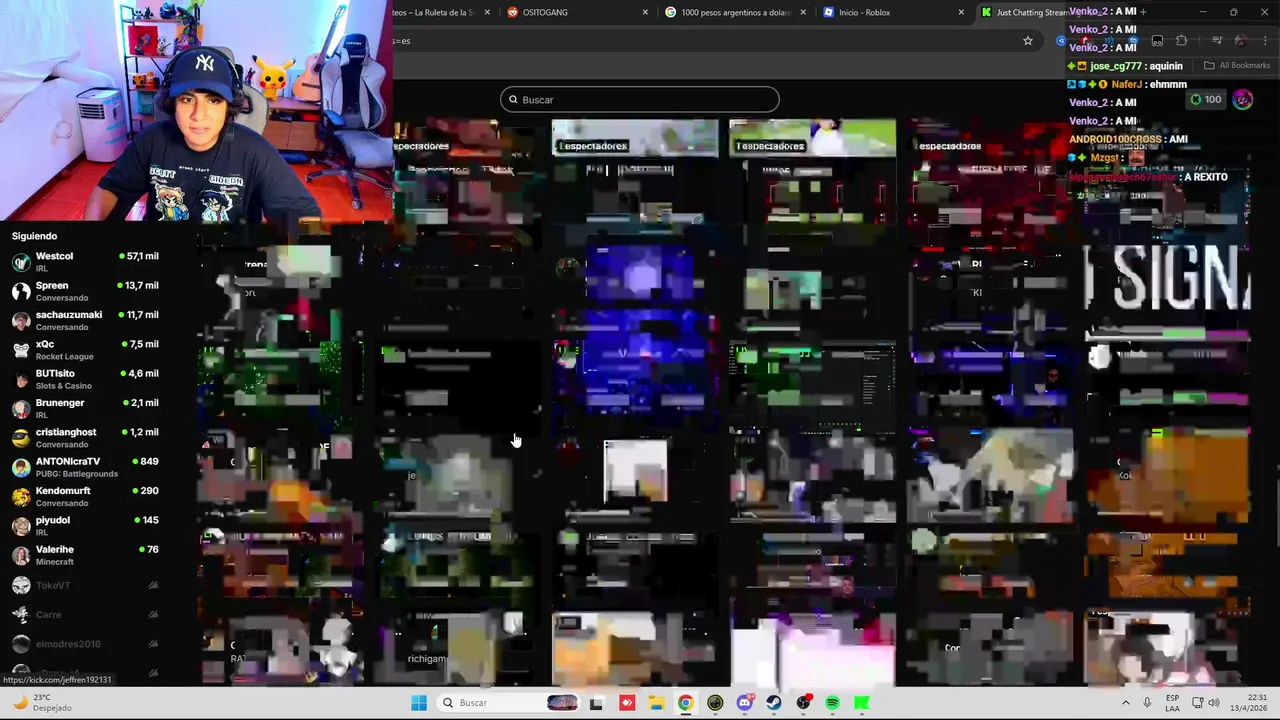1280x720 pixels.
Task: Switch to 1000 pesos argentinos tab
Action: (x=735, y=12)
